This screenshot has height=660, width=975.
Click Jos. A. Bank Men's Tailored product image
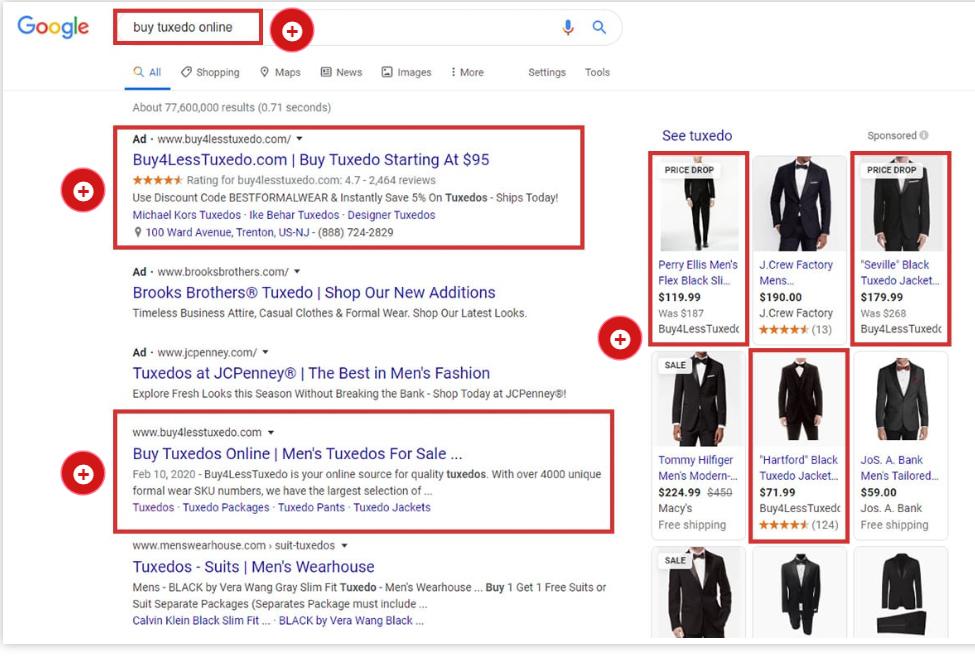pos(901,399)
